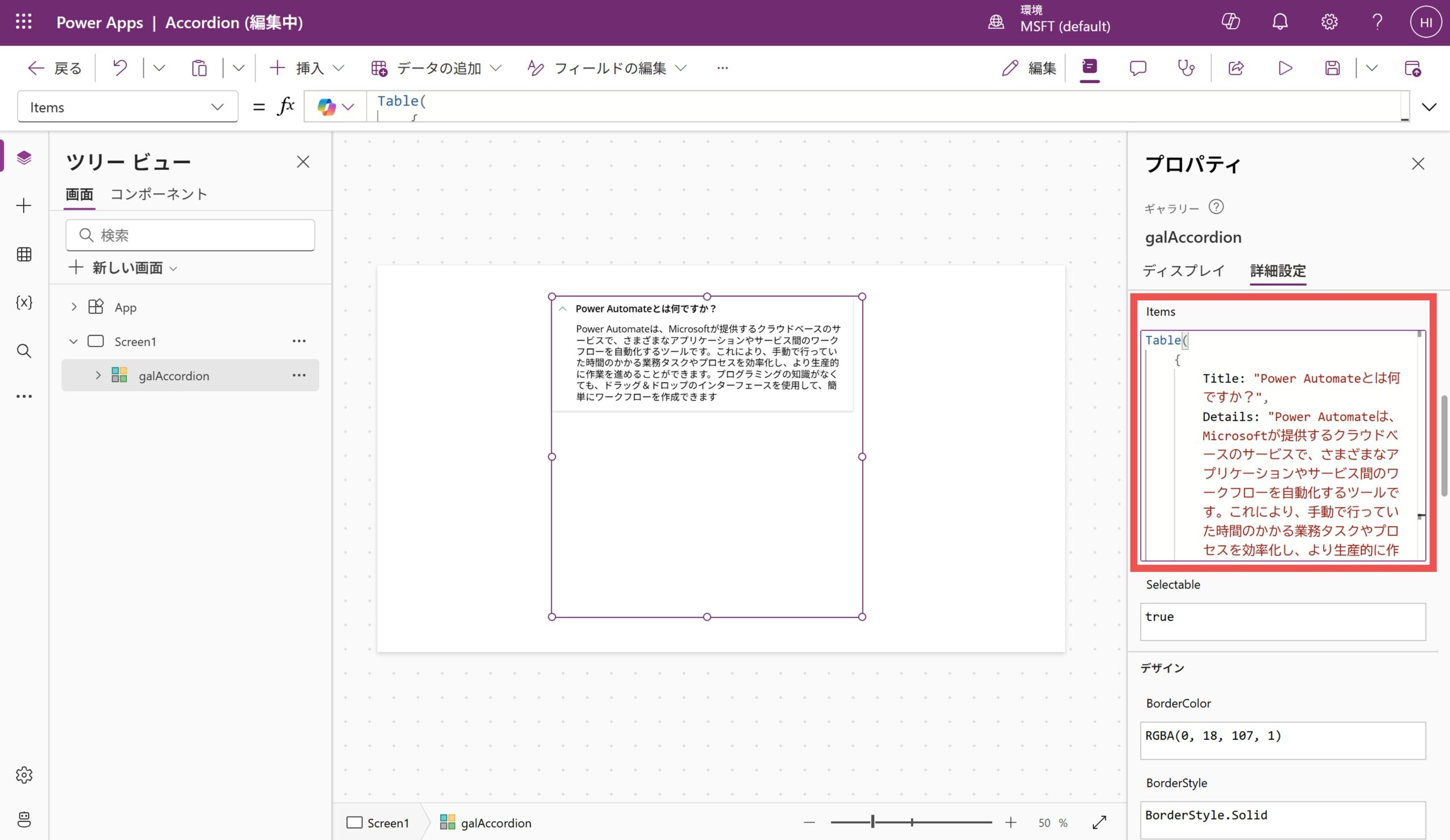Collapse the Screen1 tree node
1450x840 pixels.
74,341
